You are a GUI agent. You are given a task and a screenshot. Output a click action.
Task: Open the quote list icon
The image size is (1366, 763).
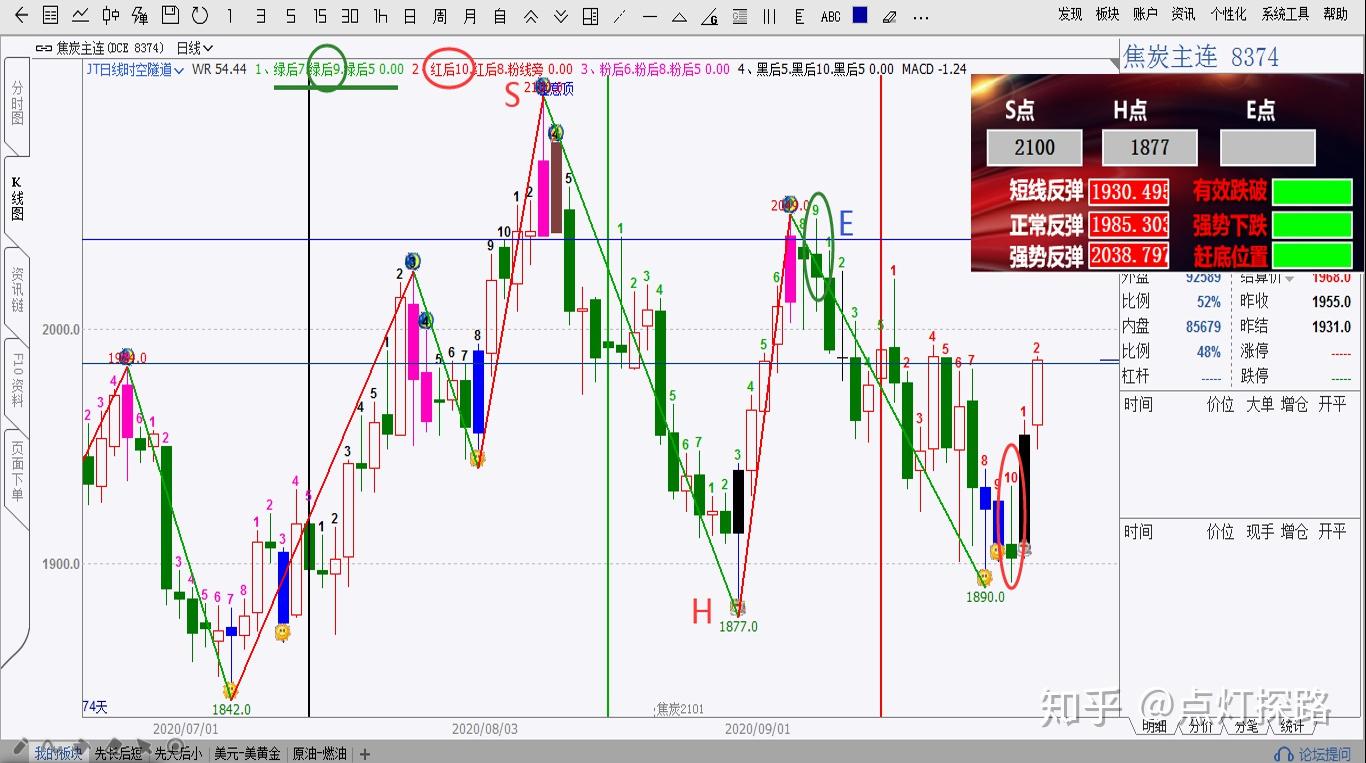click(50, 15)
